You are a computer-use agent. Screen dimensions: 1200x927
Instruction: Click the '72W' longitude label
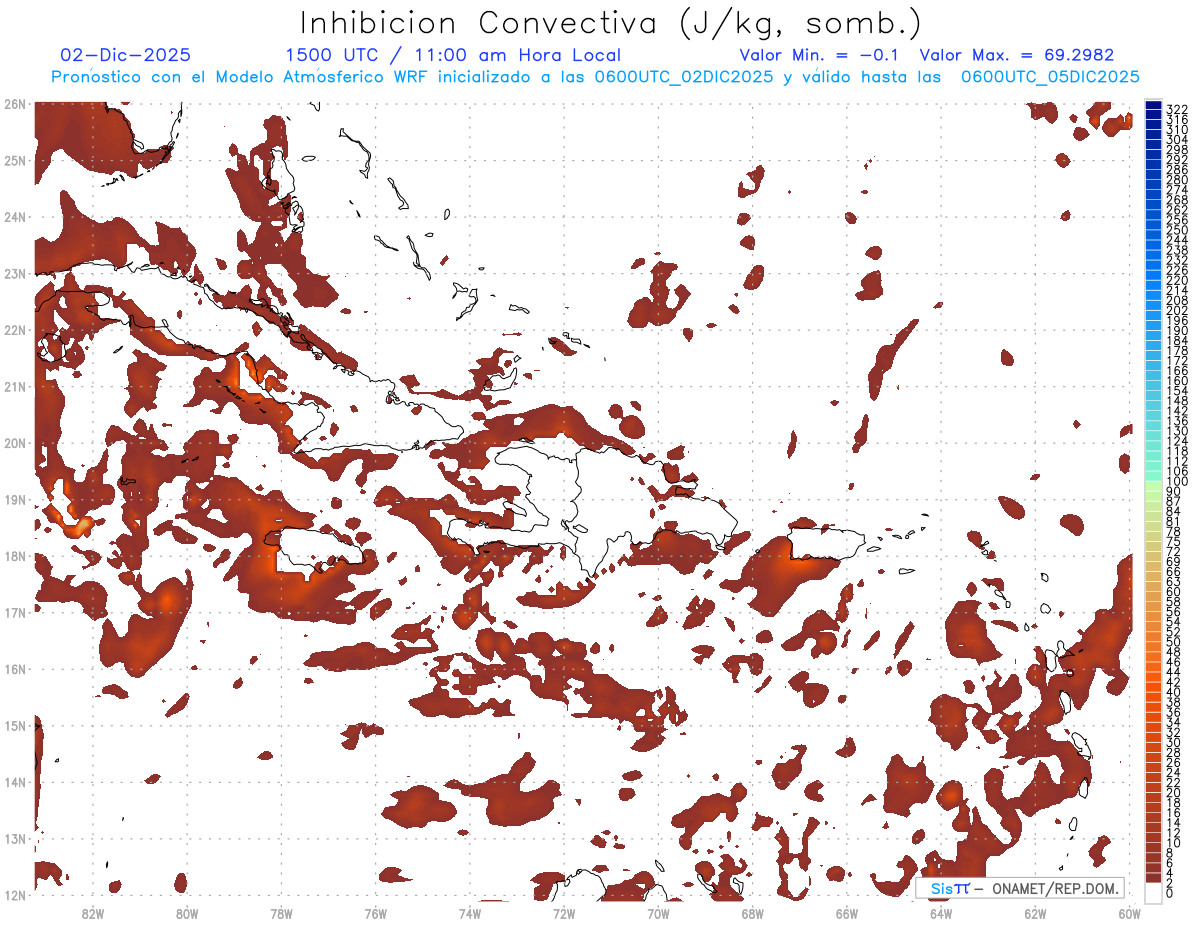click(x=564, y=912)
